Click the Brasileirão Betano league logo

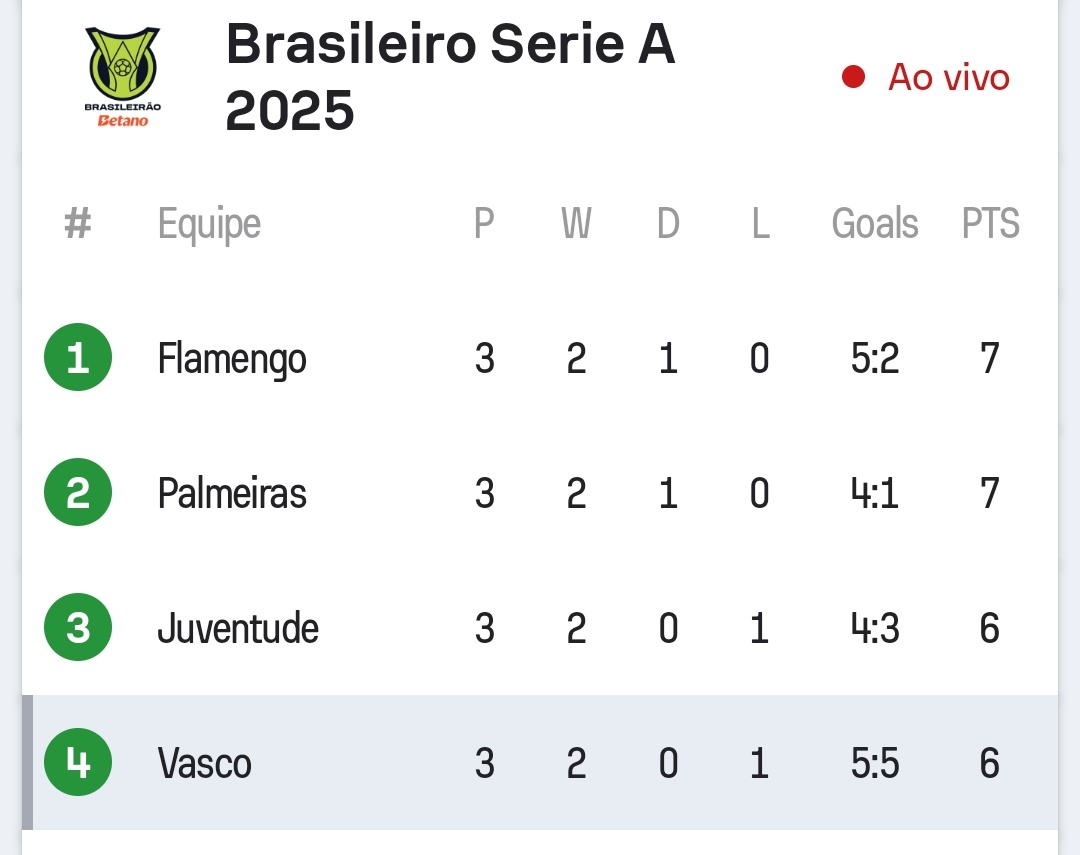(122, 77)
